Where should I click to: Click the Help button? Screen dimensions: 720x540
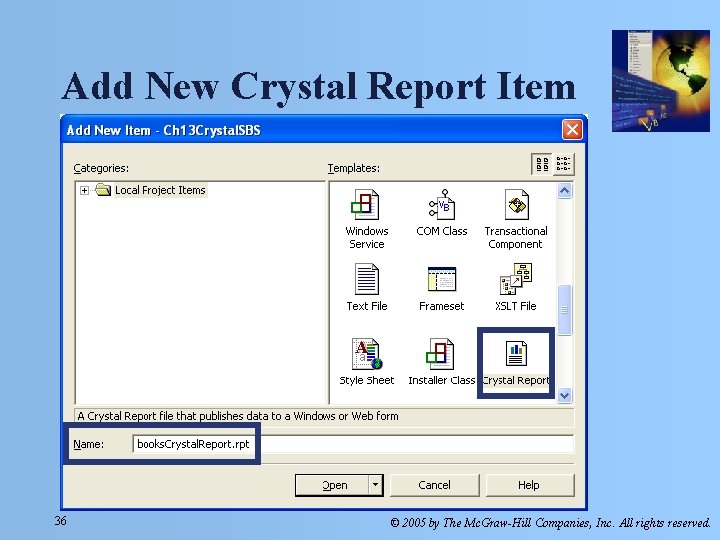click(x=529, y=485)
